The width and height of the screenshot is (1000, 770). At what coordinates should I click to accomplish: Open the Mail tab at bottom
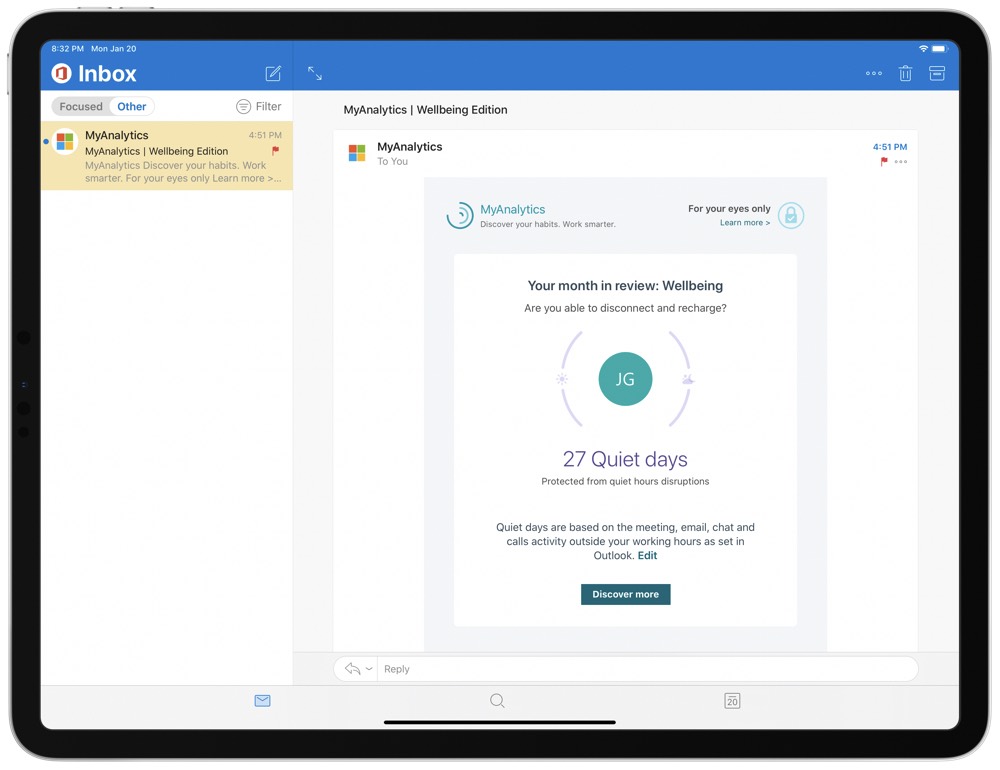pyautogui.click(x=262, y=700)
